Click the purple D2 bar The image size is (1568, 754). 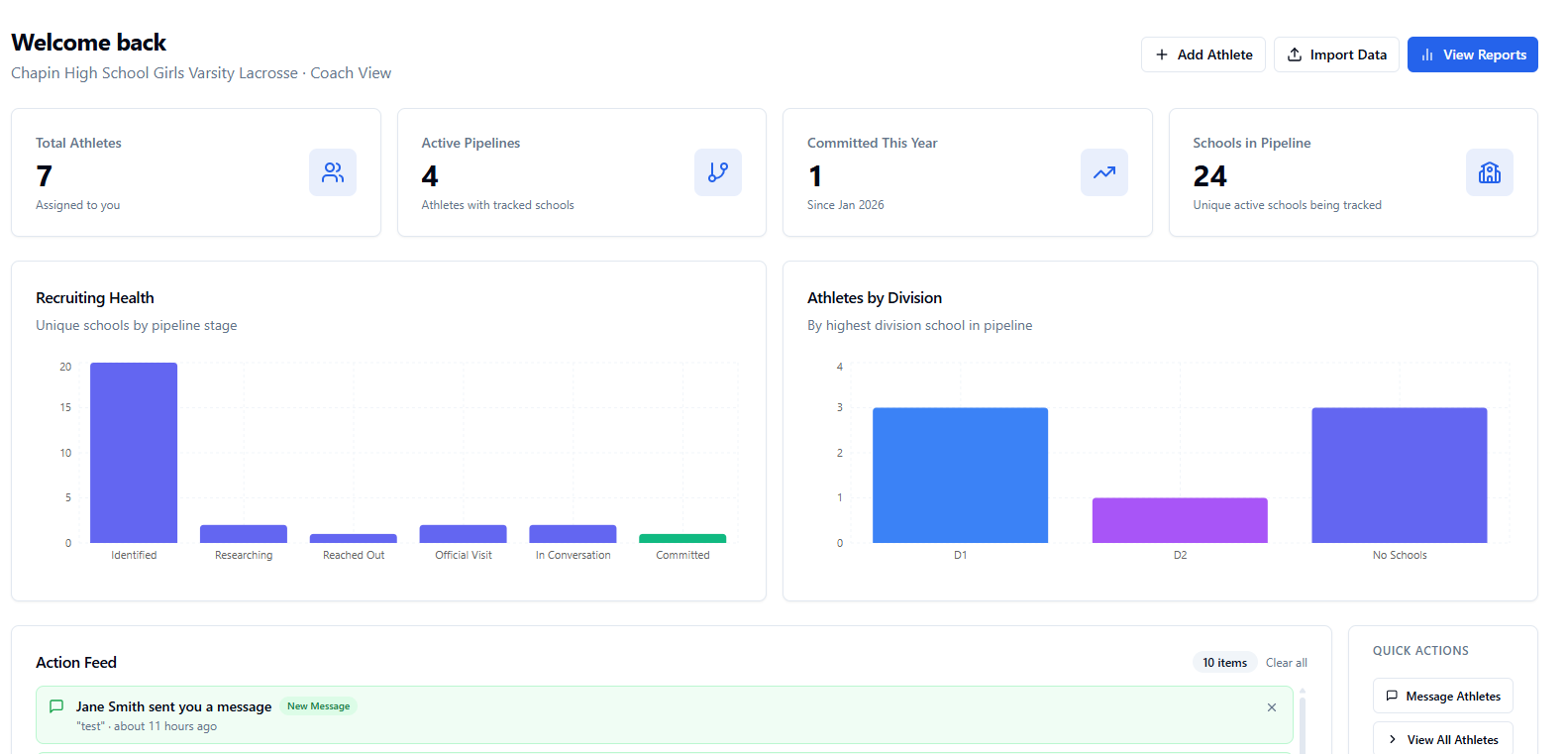1180,520
